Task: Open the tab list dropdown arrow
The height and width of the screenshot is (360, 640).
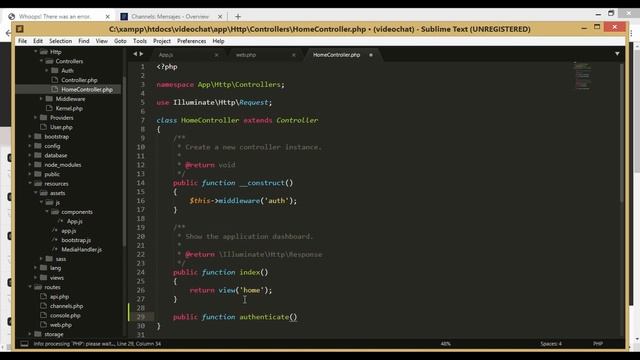Action: coord(617,54)
